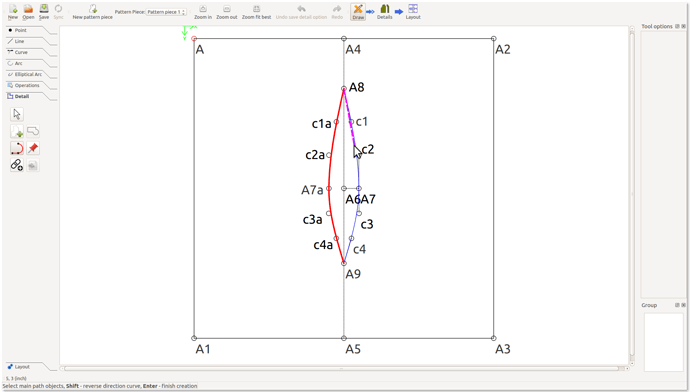Viewport: 690px width, 392px height.
Task: Save the pattern with Save icon
Action: (44, 12)
